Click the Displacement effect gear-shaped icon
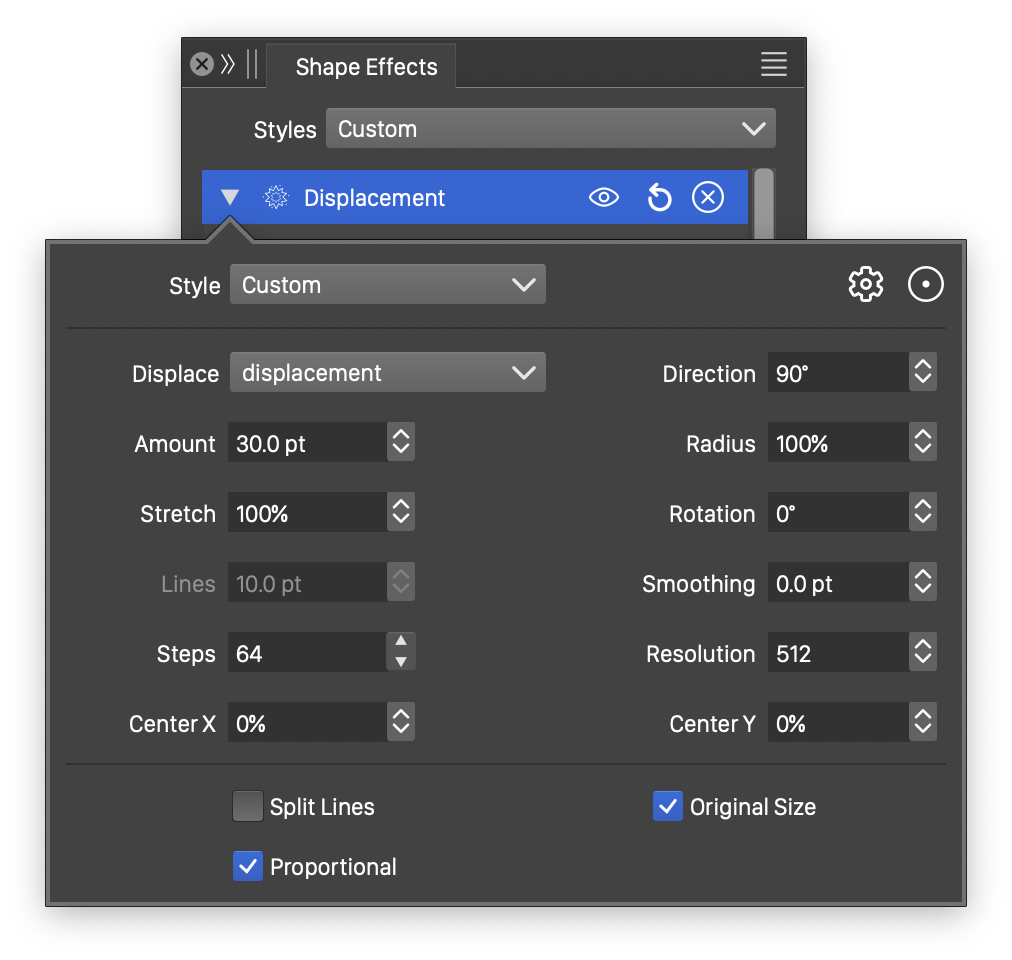 (x=275, y=198)
